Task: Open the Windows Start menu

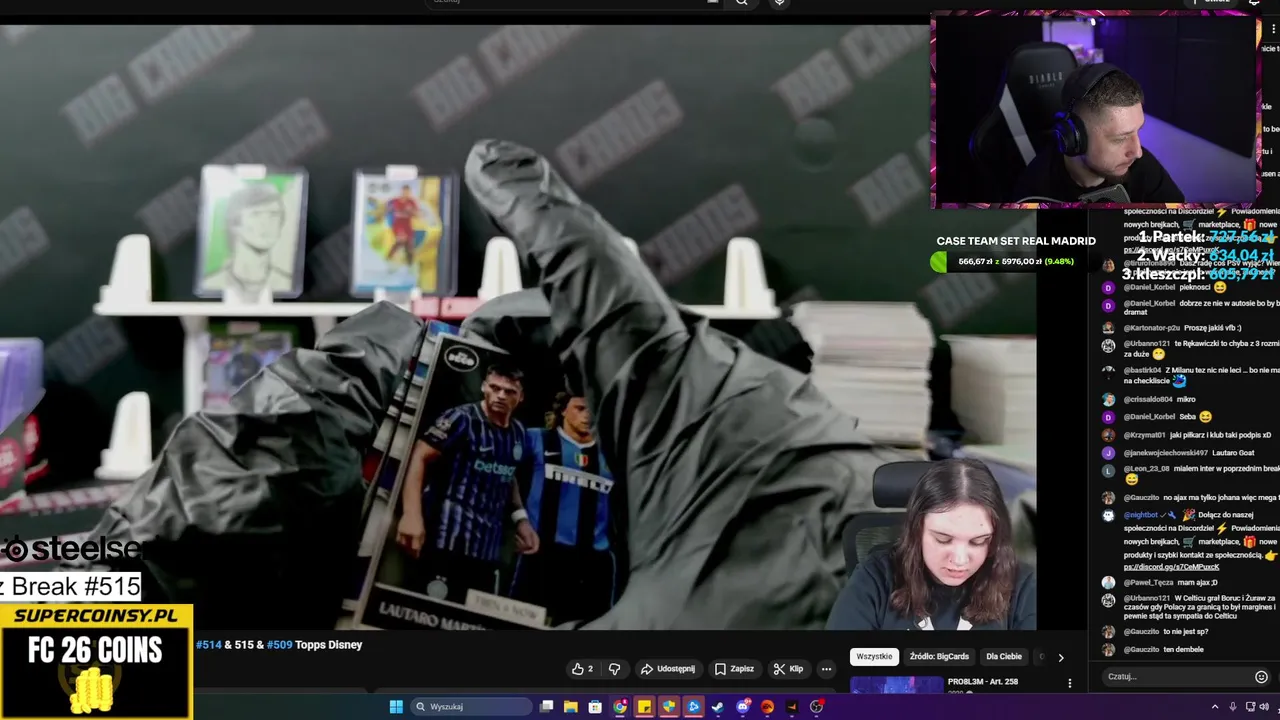Action: [x=396, y=707]
